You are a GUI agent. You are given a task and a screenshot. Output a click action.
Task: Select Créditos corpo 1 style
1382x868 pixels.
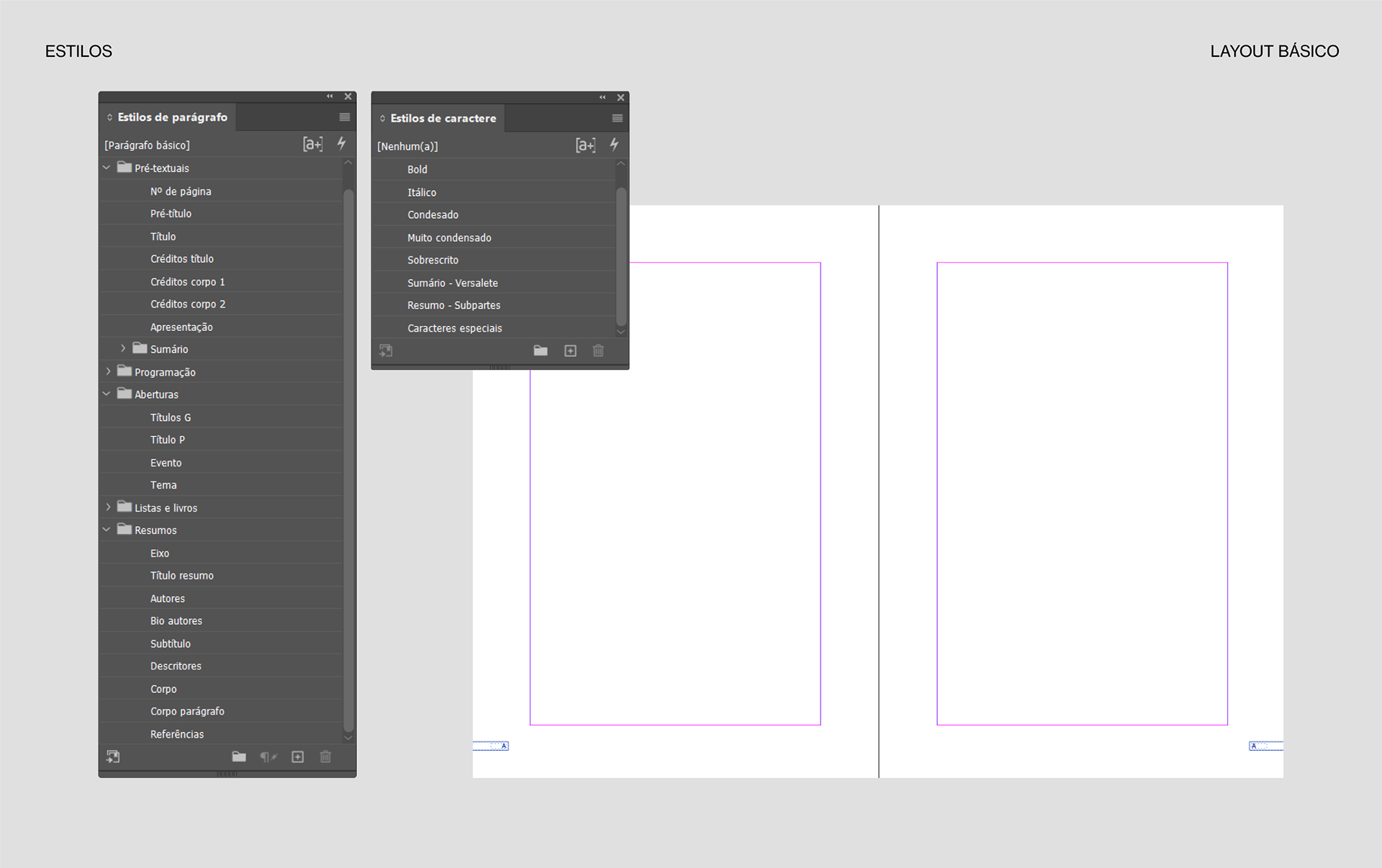[x=221, y=281]
